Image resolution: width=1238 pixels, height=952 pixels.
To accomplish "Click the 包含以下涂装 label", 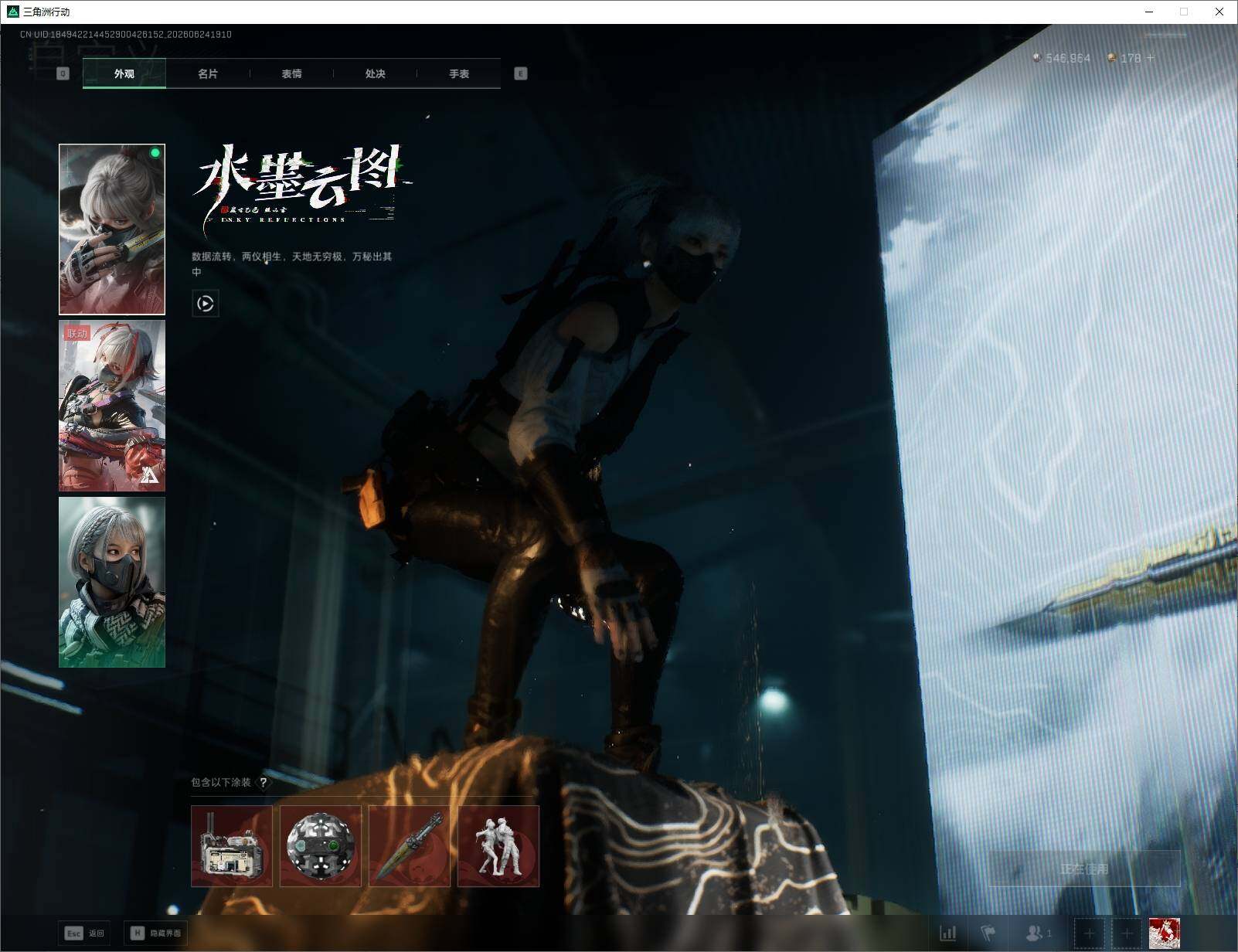I will pyautogui.click(x=221, y=782).
